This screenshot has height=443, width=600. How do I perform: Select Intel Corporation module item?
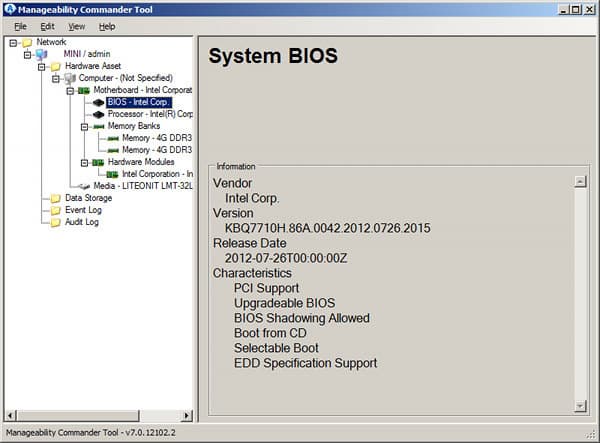pyautogui.click(x=157, y=174)
